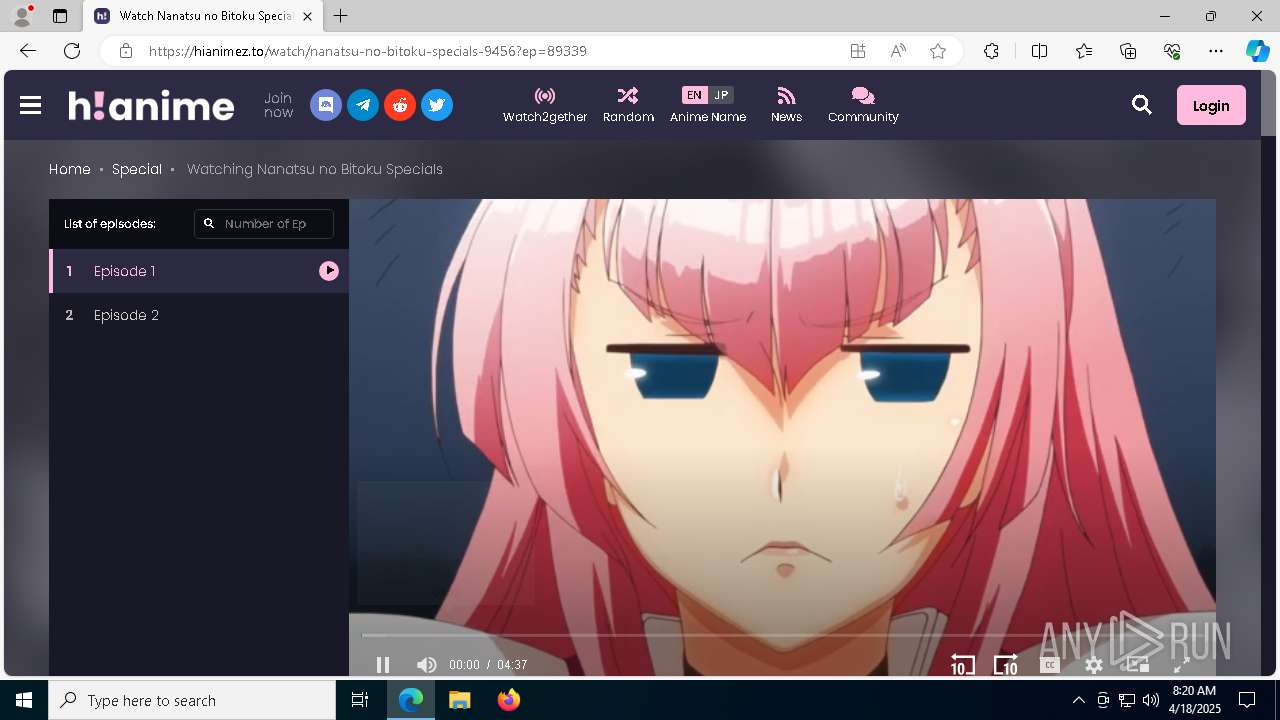Image resolution: width=1280 pixels, height=720 pixels.
Task: Open Copilot sidebar
Action: pyautogui.click(x=1258, y=51)
